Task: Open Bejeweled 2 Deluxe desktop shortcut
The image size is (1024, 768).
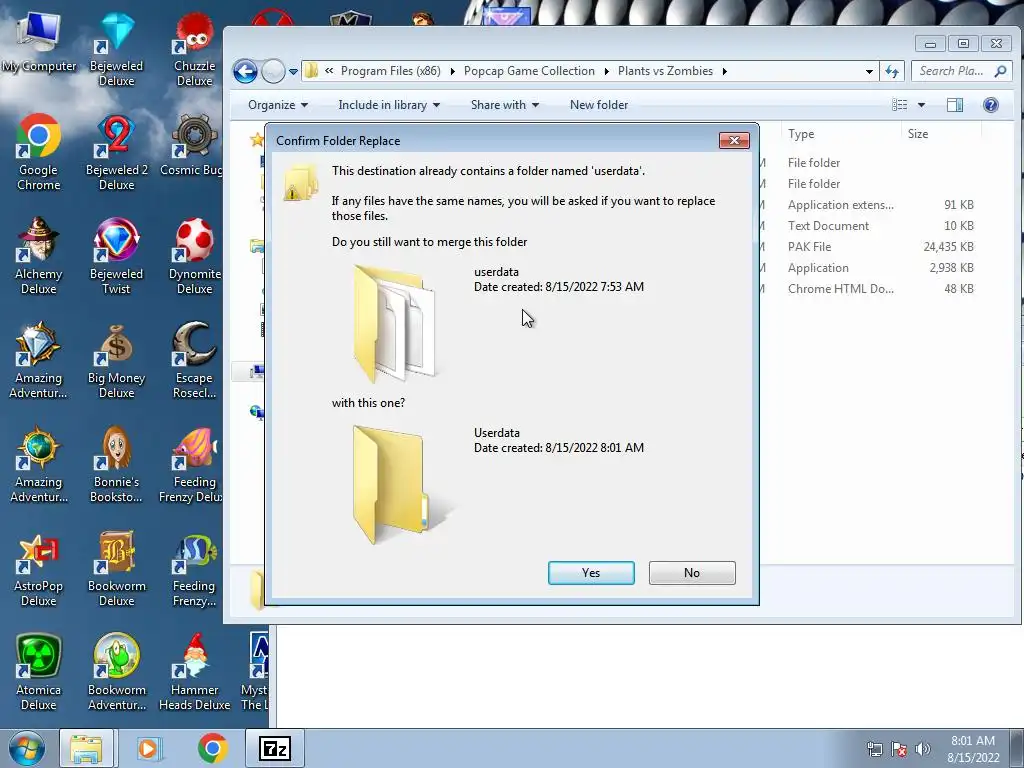Action: pos(116,153)
